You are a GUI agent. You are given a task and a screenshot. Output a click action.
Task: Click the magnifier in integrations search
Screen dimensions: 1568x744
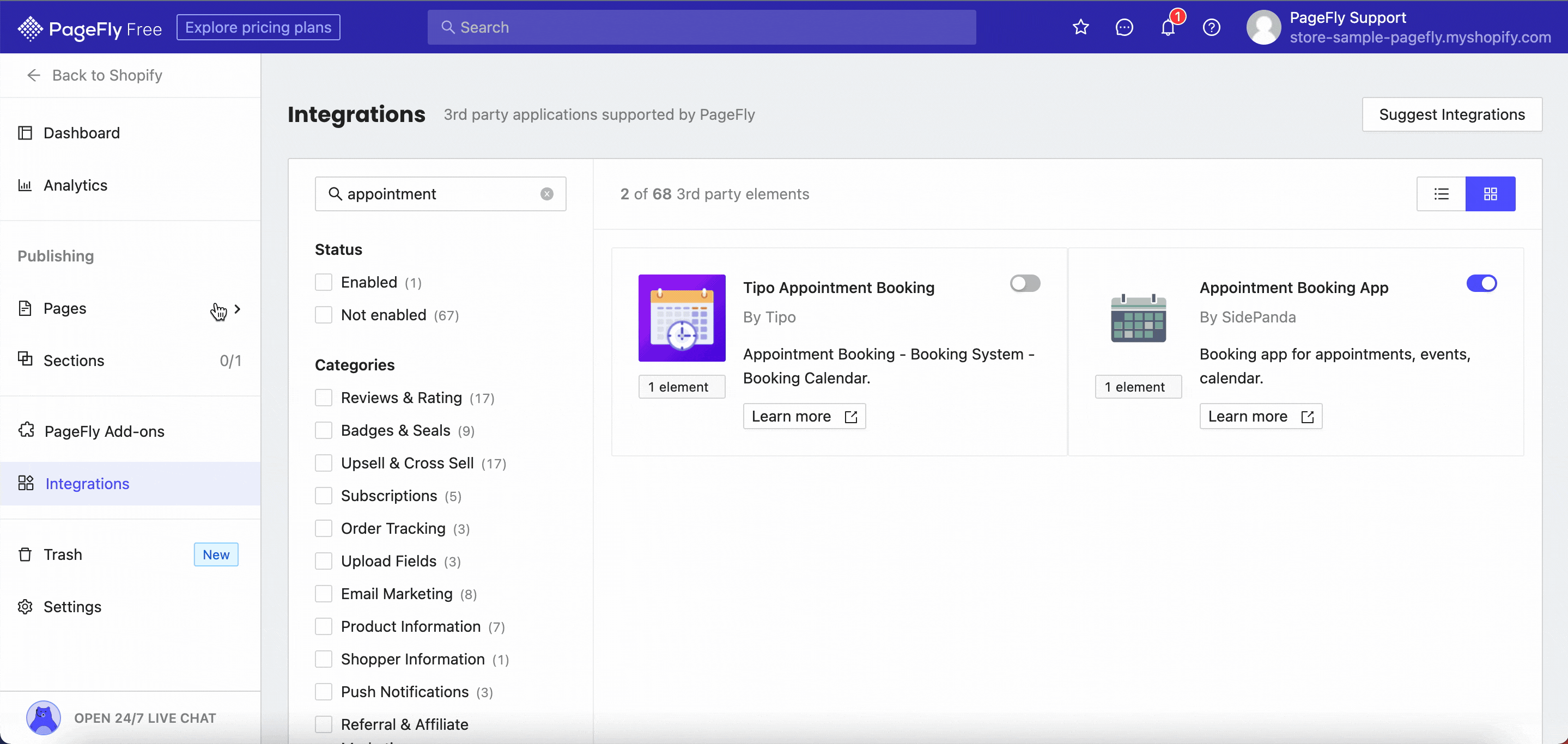point(335,194)
